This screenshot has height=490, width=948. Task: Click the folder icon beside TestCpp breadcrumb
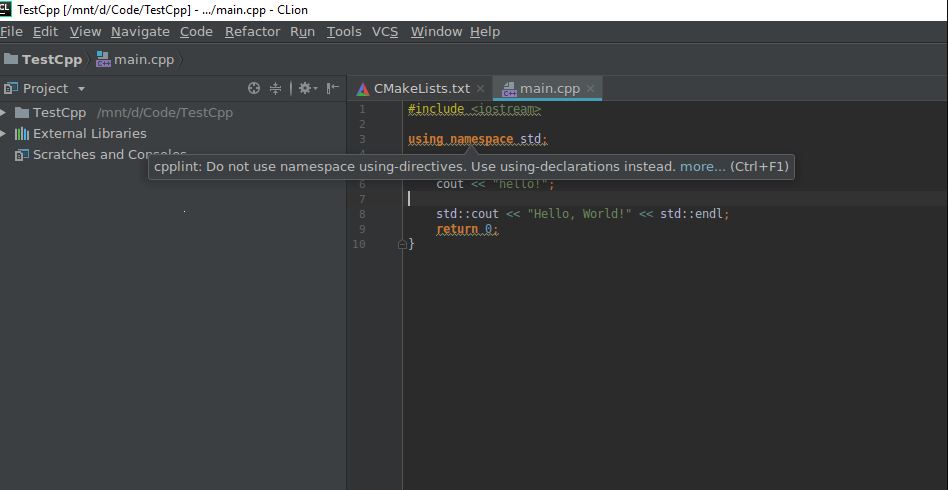coord(11,59)
